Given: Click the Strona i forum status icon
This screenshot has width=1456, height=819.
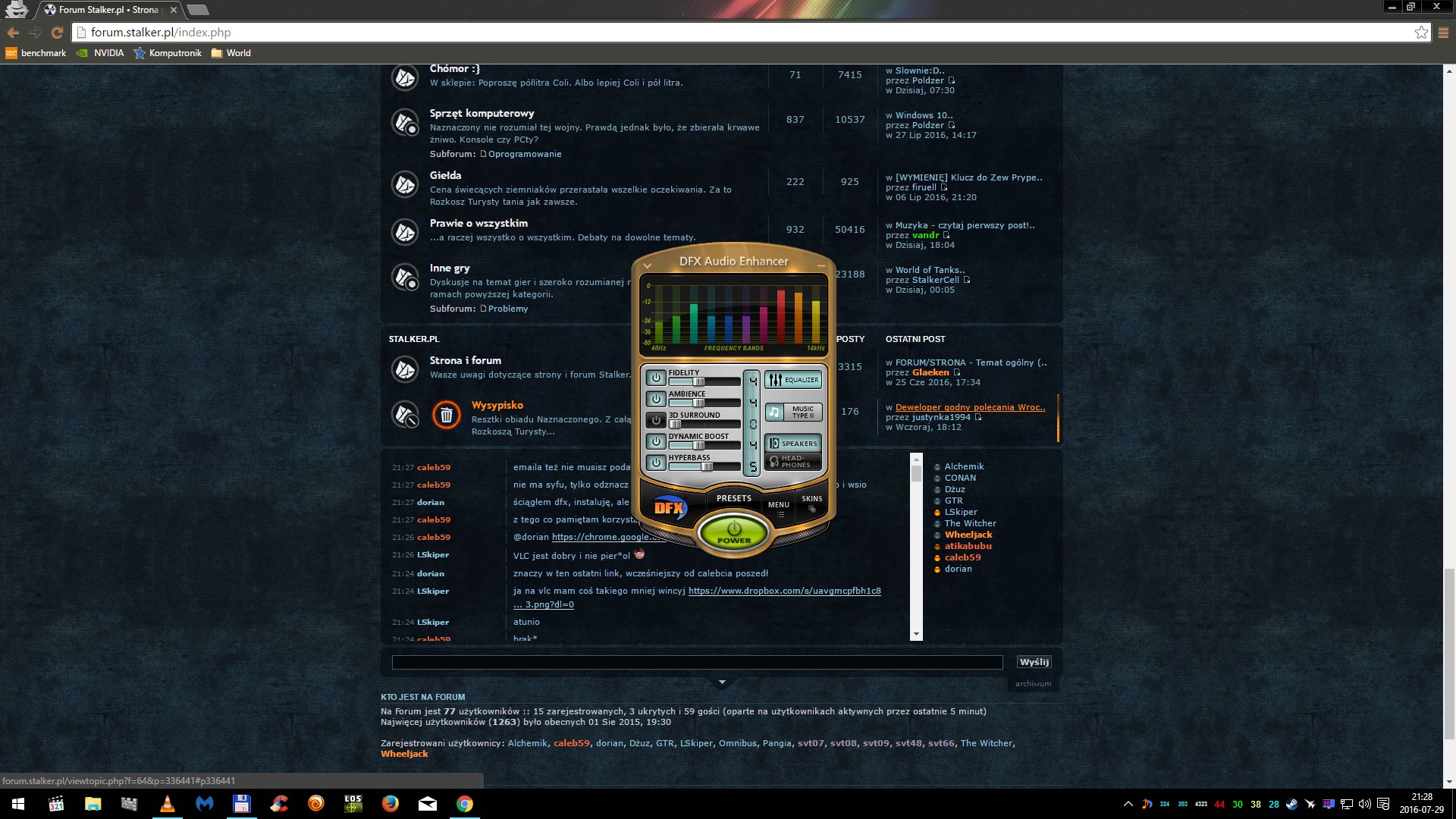Looking at the screenshot, I should click(x=405, y=369).
